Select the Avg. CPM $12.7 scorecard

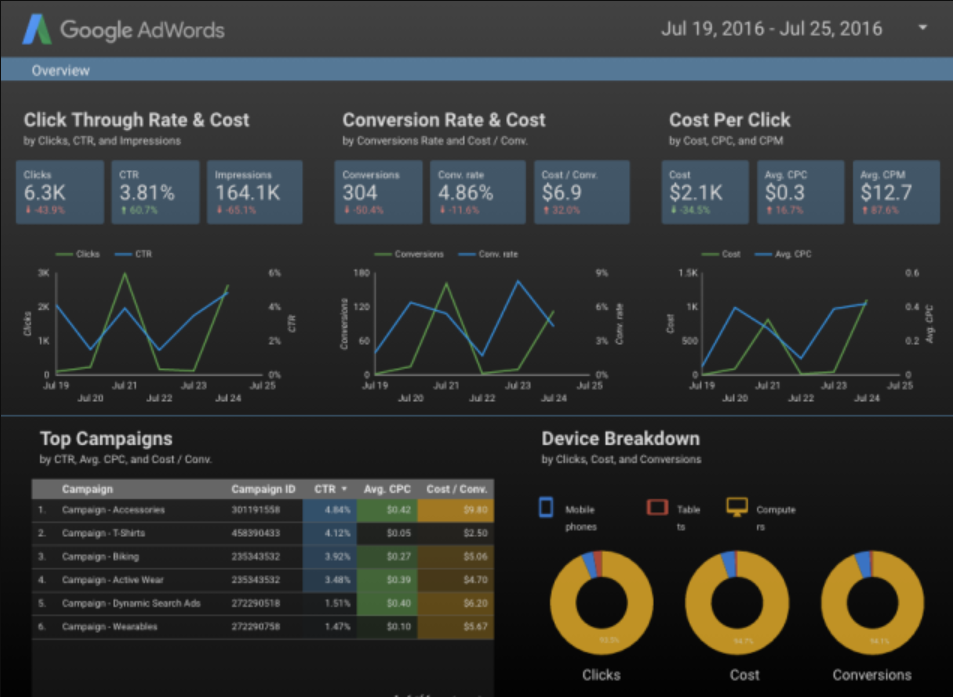(x=896, y=192)
